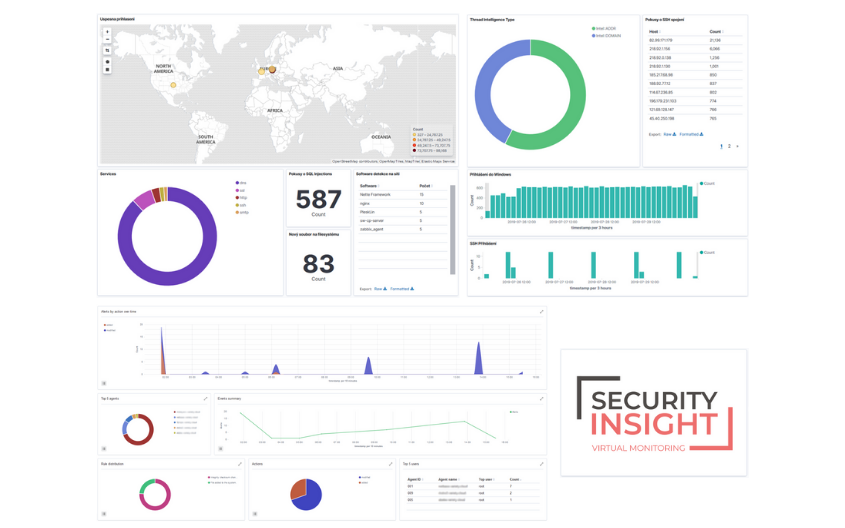The height and width of the screenshot is (528, 845).
Task: Download Raw export in SSH attempts table
Action: coord(669,134)
